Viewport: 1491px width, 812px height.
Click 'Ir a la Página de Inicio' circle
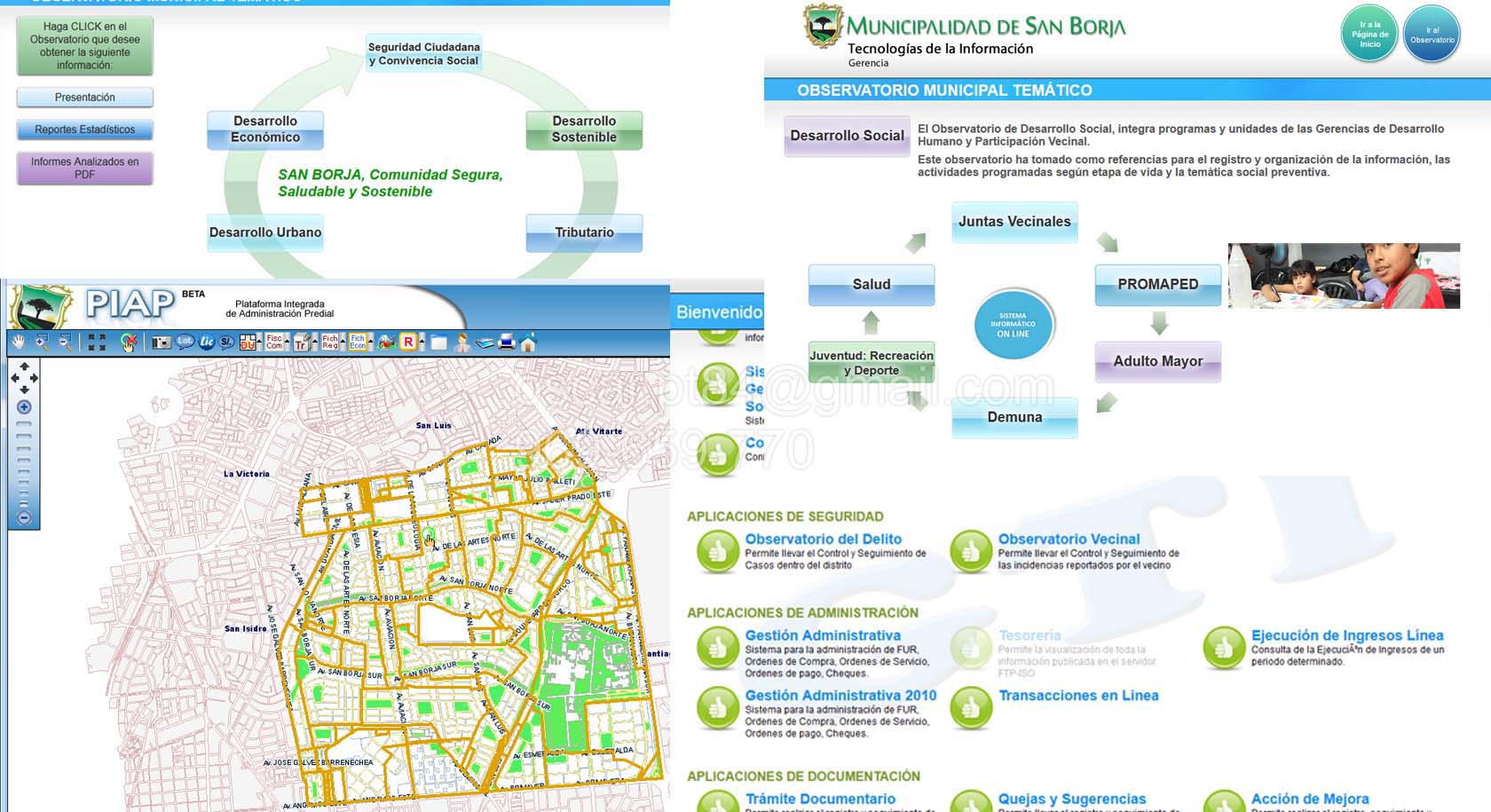[x=1370, y=34]
